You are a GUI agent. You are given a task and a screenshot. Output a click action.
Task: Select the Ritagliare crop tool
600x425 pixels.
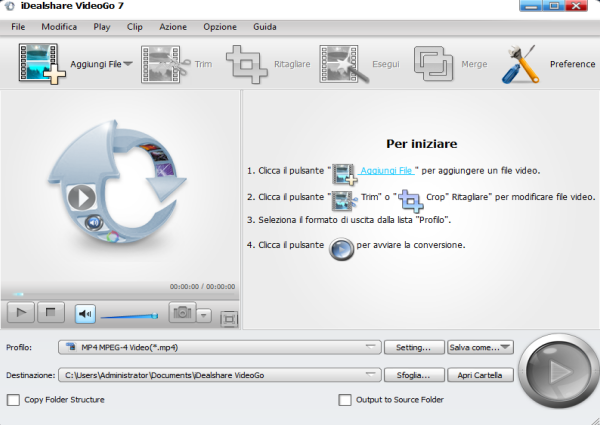[246, 64]
